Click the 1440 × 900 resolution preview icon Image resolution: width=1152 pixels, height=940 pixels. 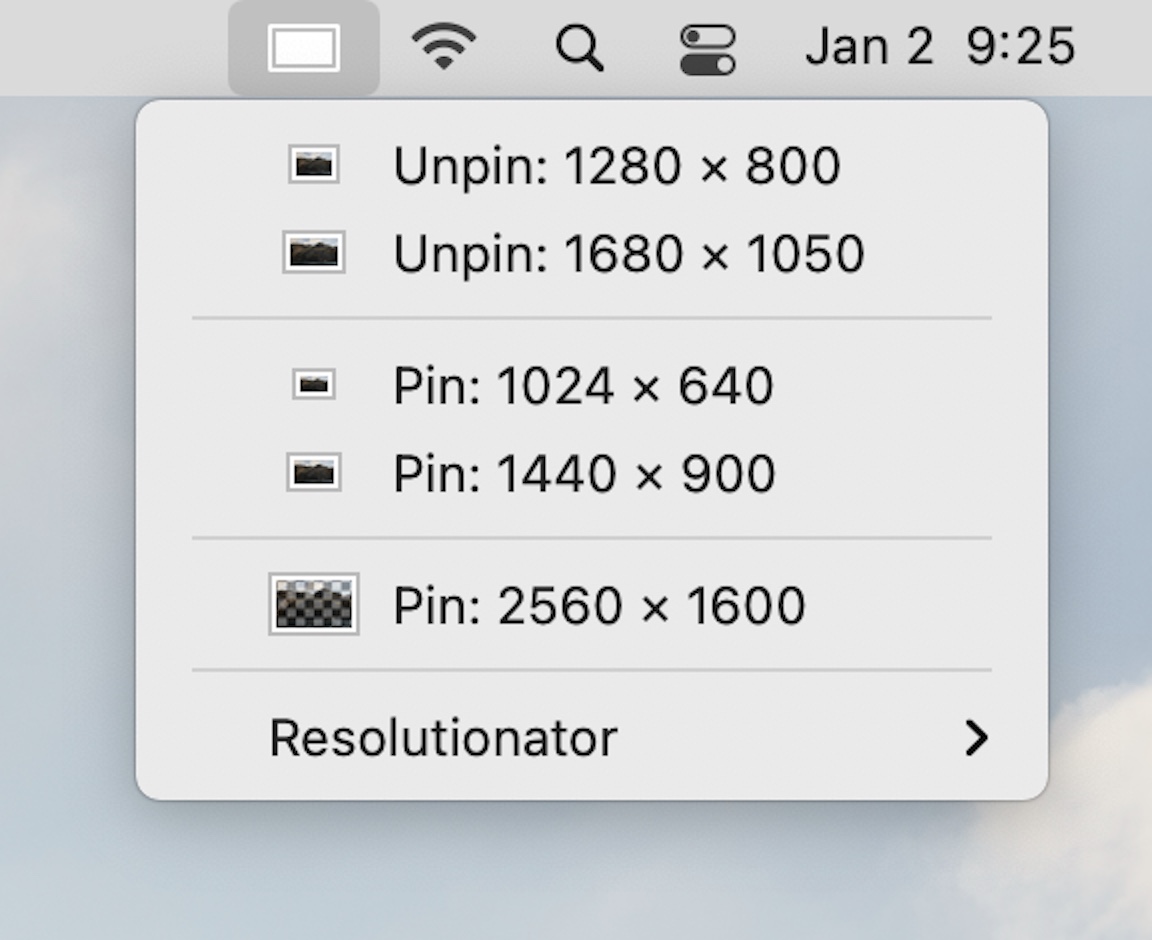[x=314, y=472]
